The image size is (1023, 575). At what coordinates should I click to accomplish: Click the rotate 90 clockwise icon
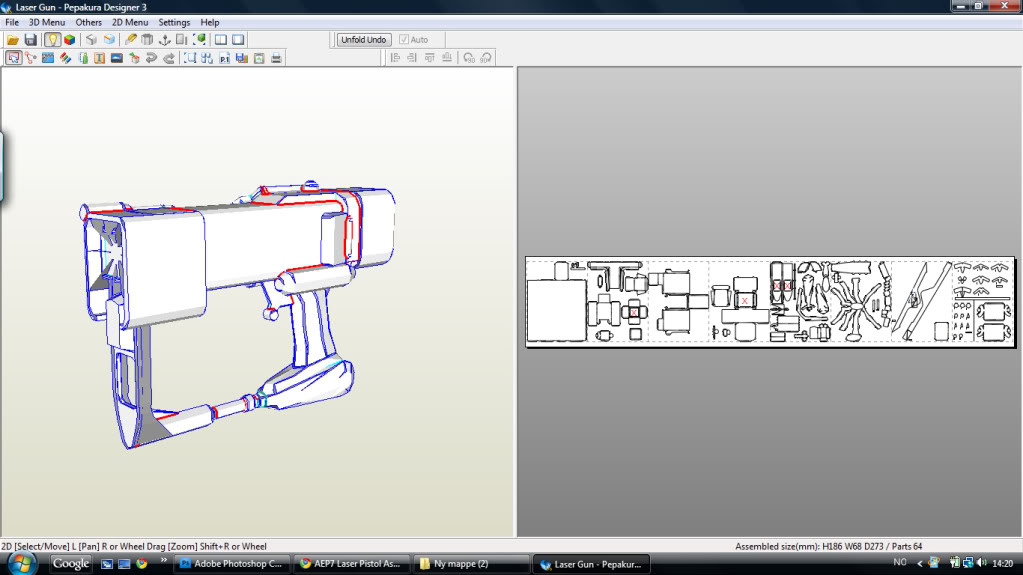(486, 58)
